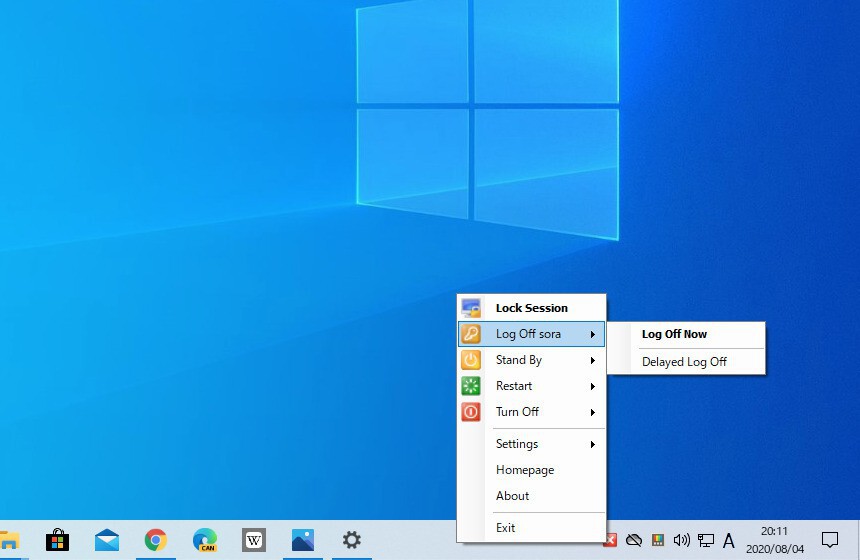Image resolution: width=860 pixels, height=560 pixels.
Task: Expand the Settings submenu arrow
Action: pos(593,444)
